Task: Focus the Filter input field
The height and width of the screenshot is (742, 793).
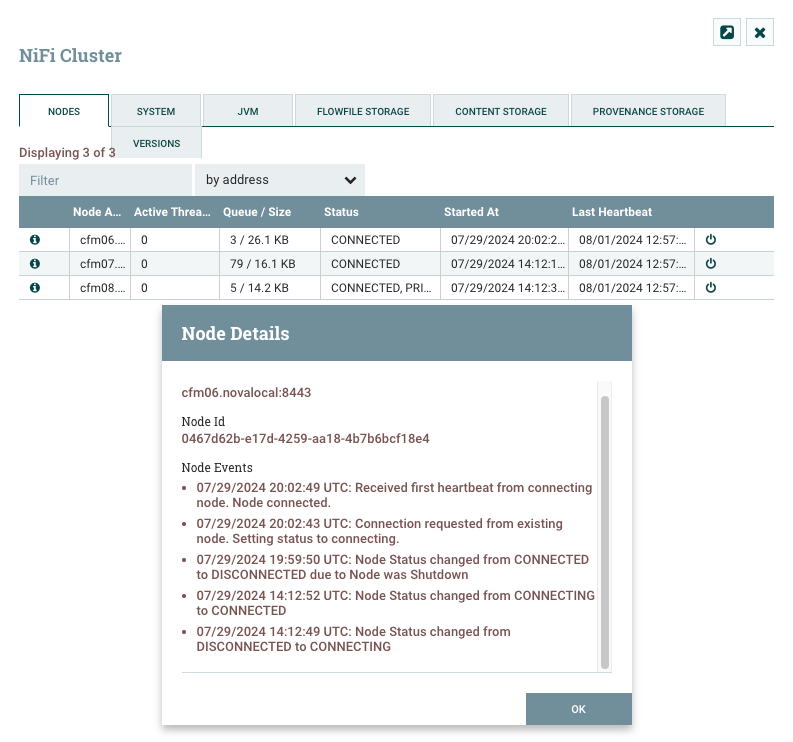Action: coord(105,180)
